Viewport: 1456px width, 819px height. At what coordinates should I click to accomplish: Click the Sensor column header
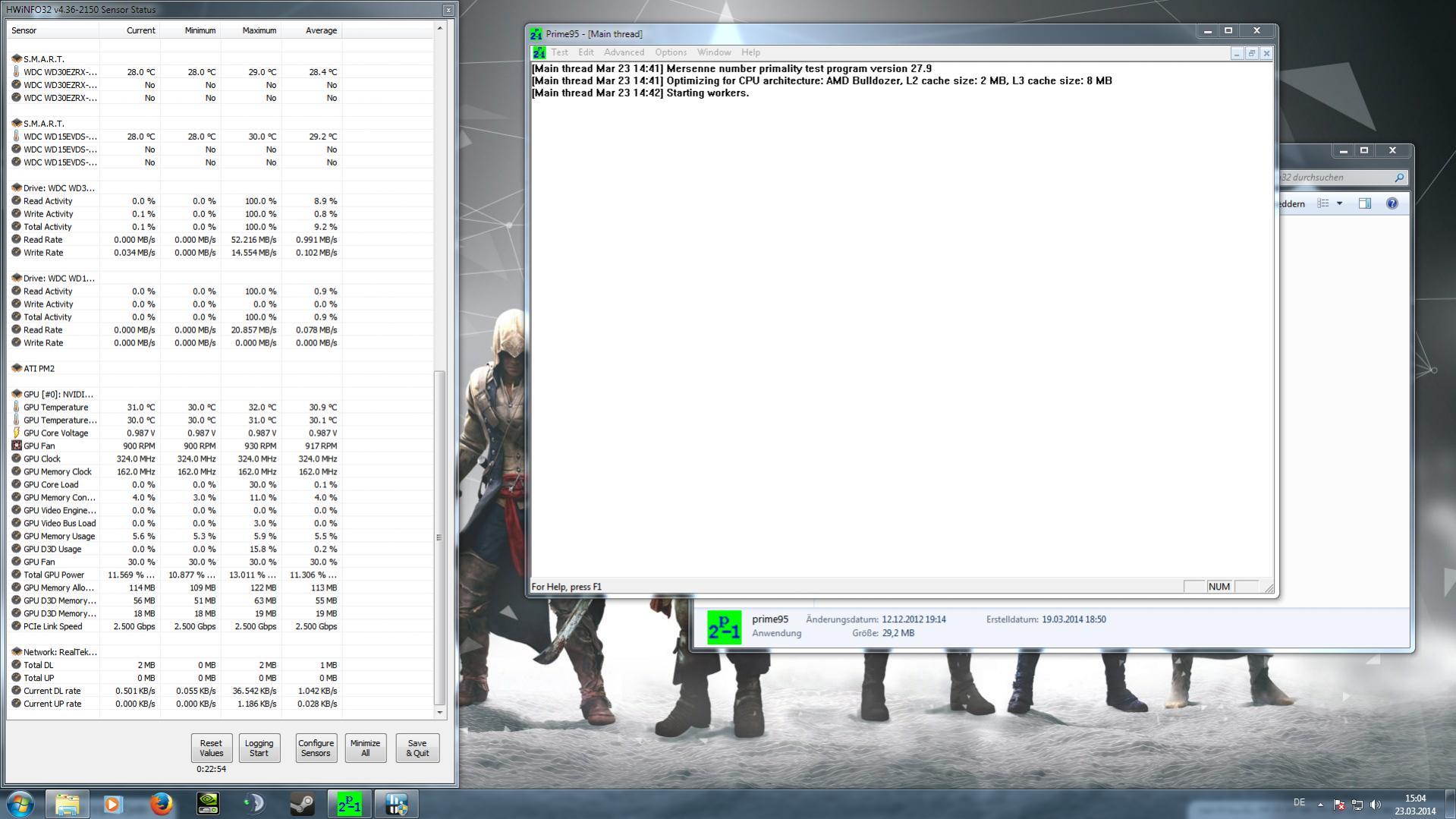(x=53, y=30)
